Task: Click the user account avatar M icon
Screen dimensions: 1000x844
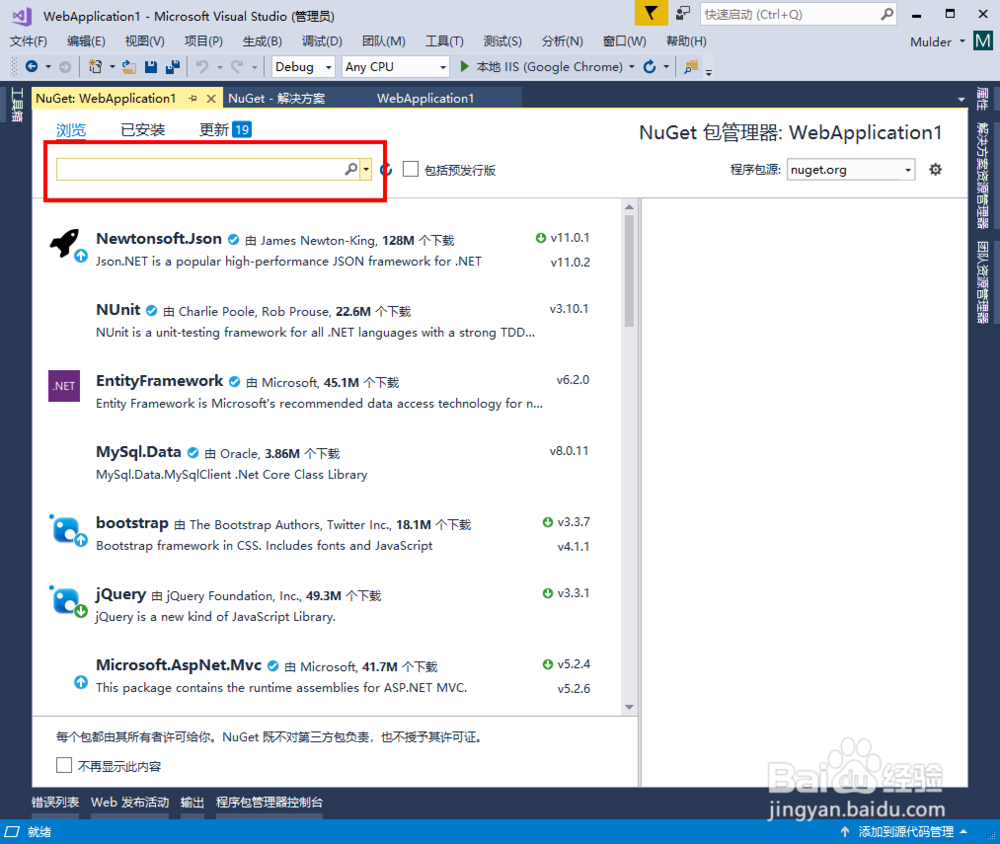Action: click(x=983, y=41)
